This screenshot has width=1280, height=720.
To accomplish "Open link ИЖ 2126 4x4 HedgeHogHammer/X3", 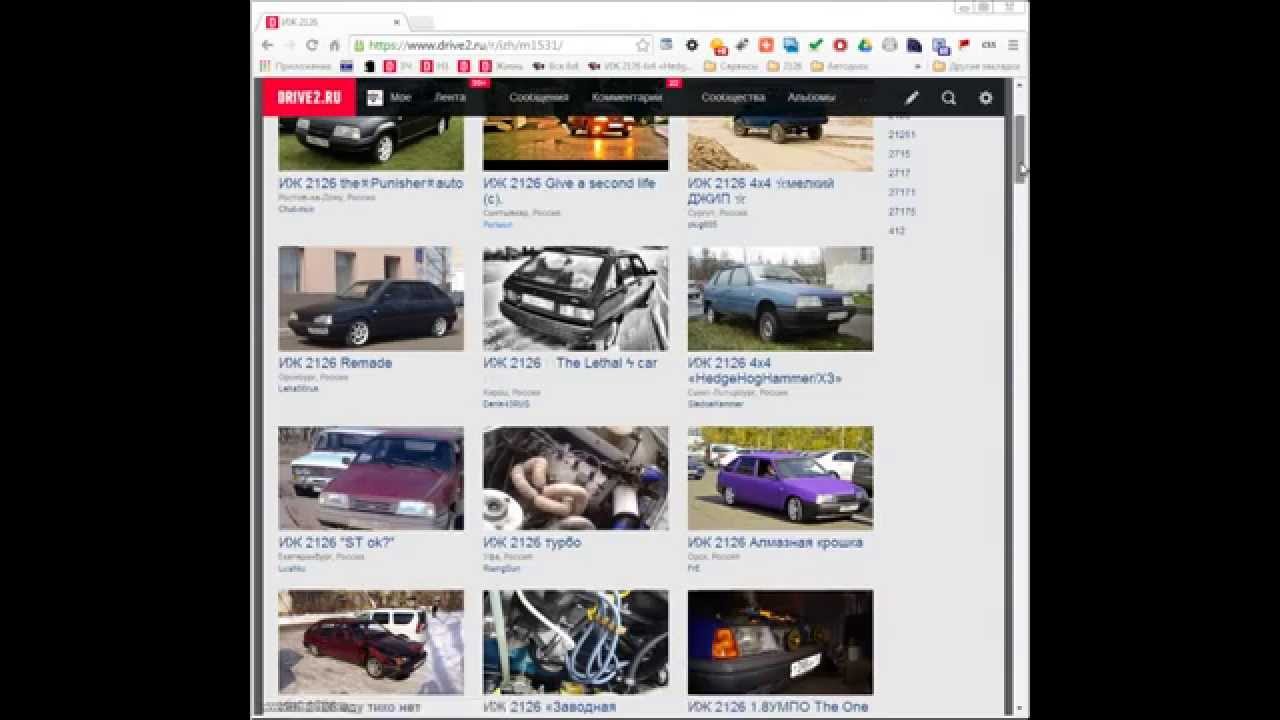I will coord(765,371).
